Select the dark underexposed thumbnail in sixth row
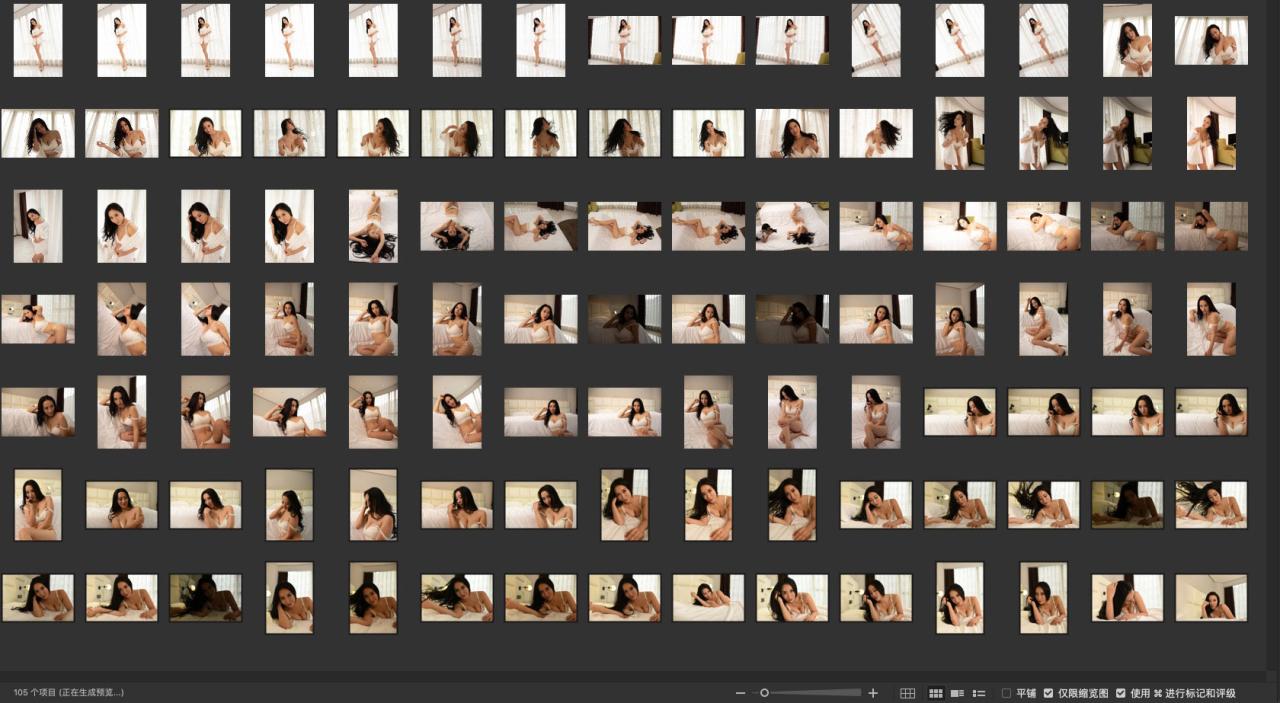The width and height of the screenshot is (1280, 703). [1127, 505]
